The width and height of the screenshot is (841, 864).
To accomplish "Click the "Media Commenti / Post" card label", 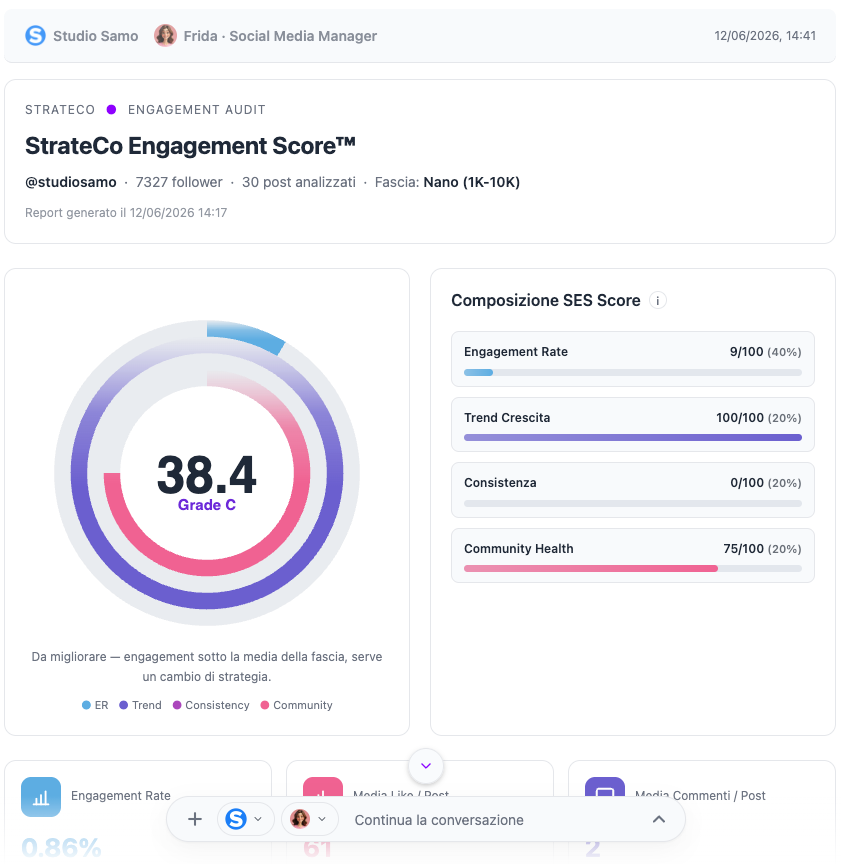I will coord(700,796).
